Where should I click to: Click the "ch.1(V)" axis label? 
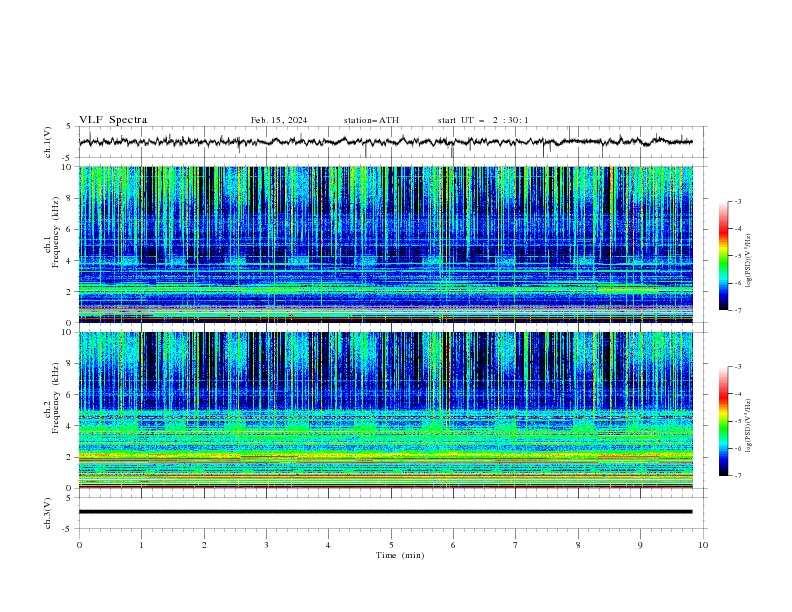tap(48, 142)
